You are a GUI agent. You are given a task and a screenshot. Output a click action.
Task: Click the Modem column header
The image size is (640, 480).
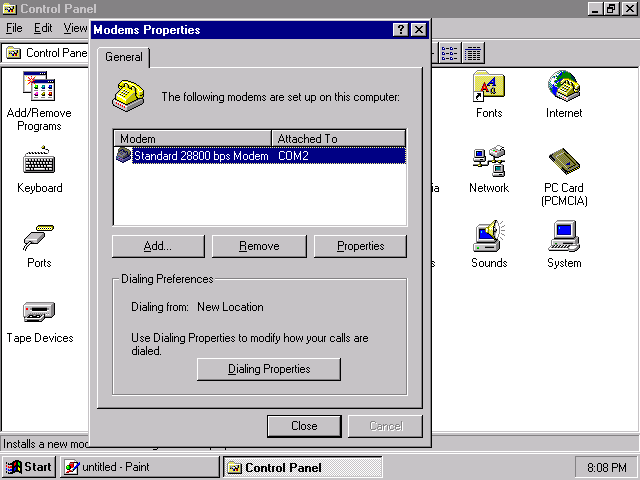tap(192, 138)
